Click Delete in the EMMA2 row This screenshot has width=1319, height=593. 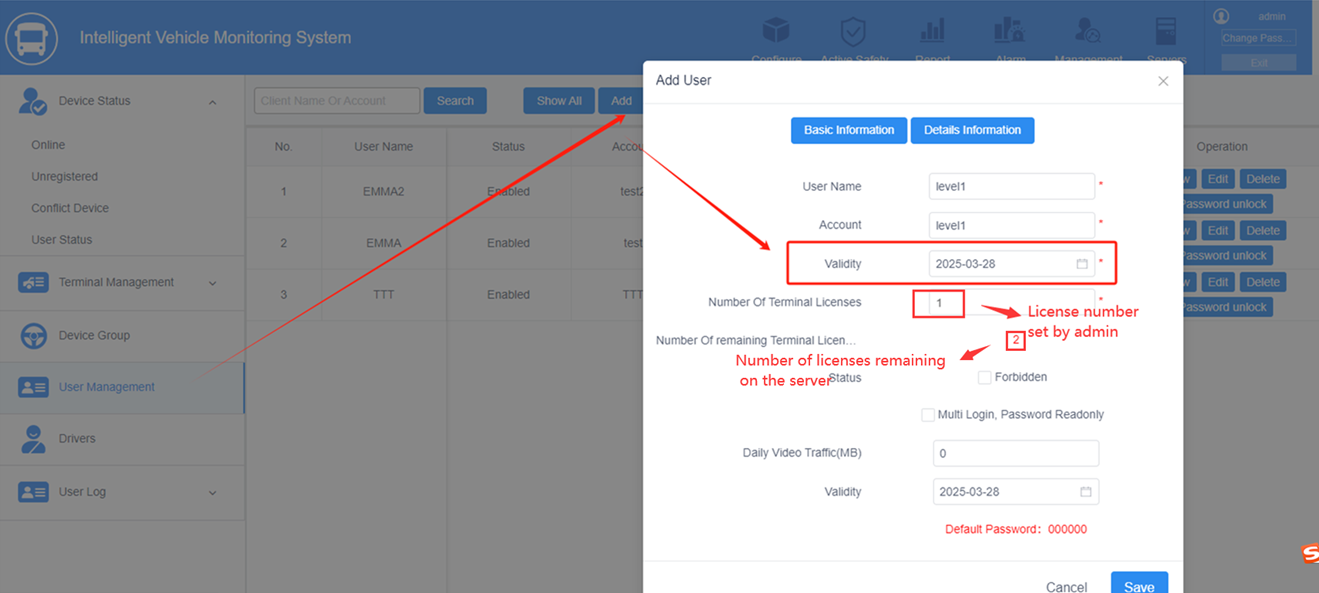1262,179
